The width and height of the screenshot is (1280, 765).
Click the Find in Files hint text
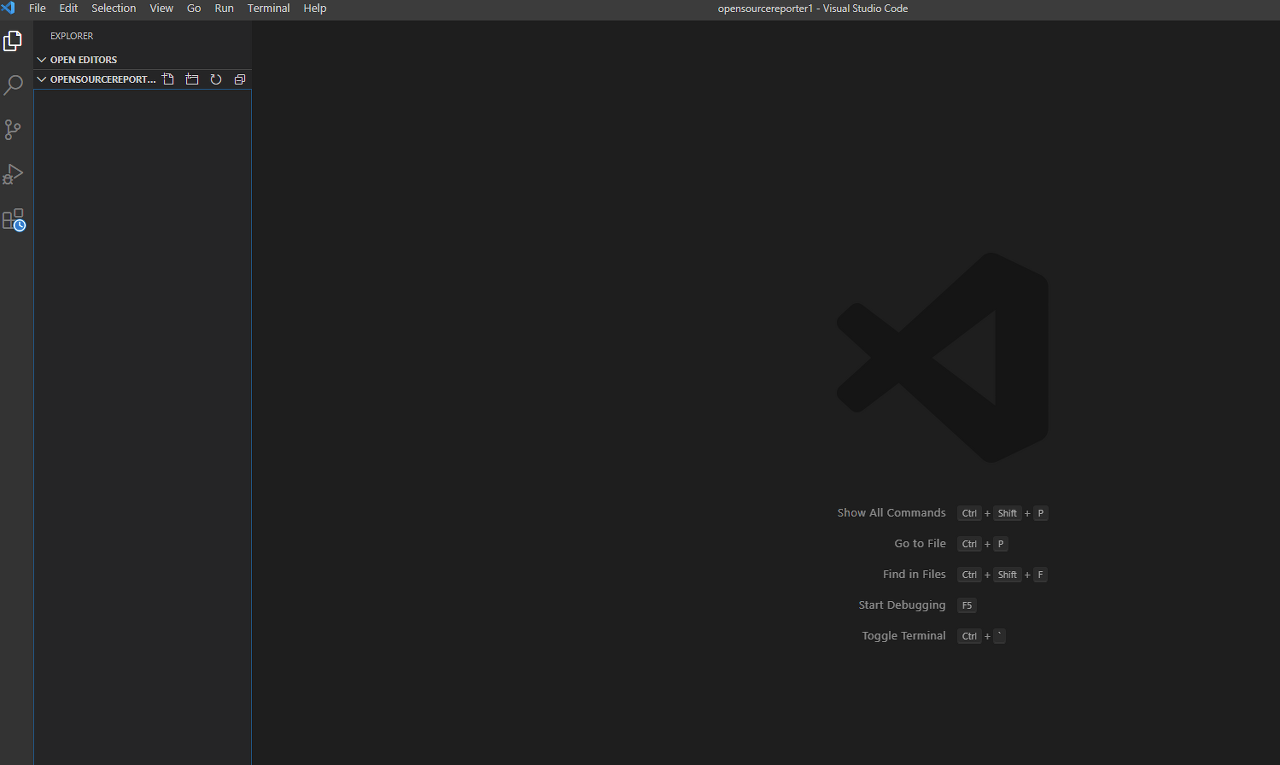[x=914, y=575]
